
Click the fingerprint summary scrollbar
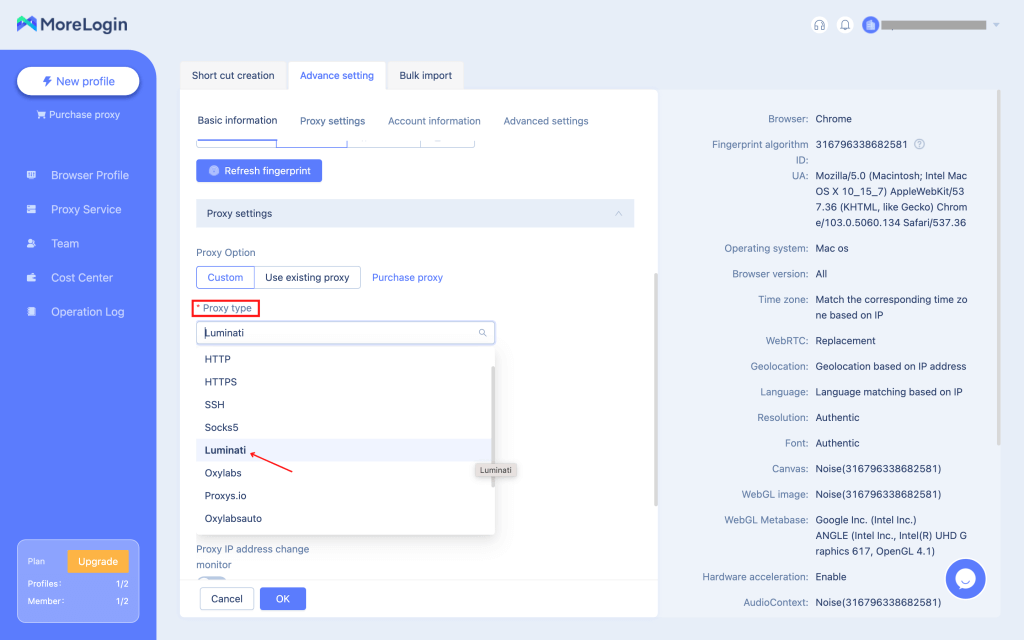[998, 268]
